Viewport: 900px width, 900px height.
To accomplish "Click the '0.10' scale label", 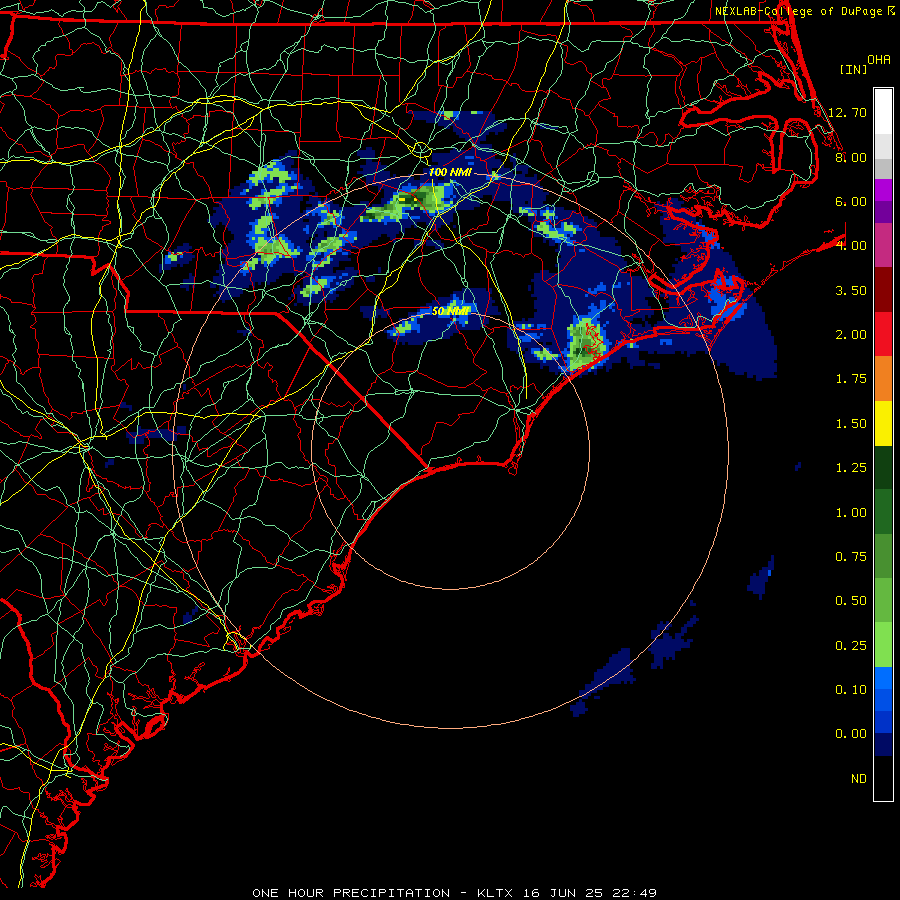I will pos(851,690).
